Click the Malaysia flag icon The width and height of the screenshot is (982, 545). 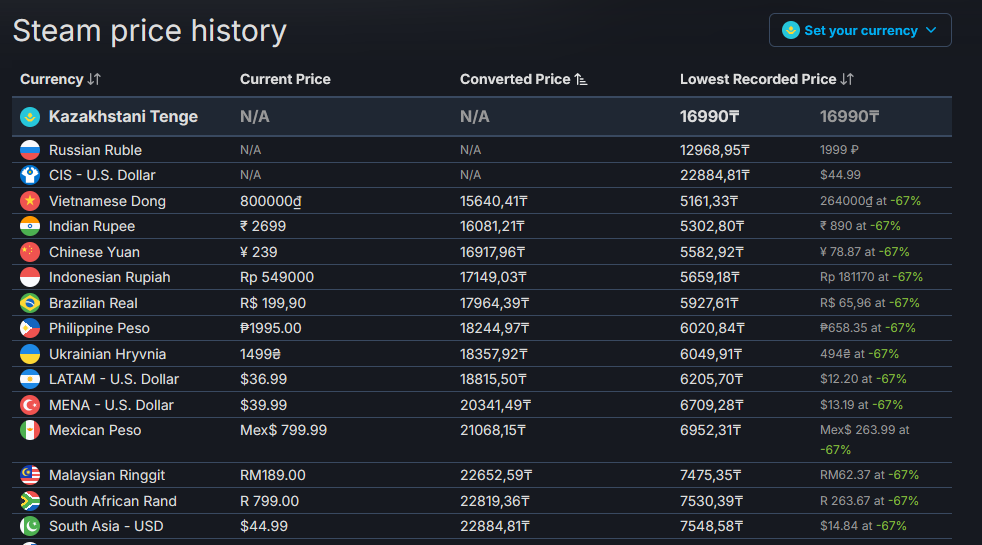(30, 475)
